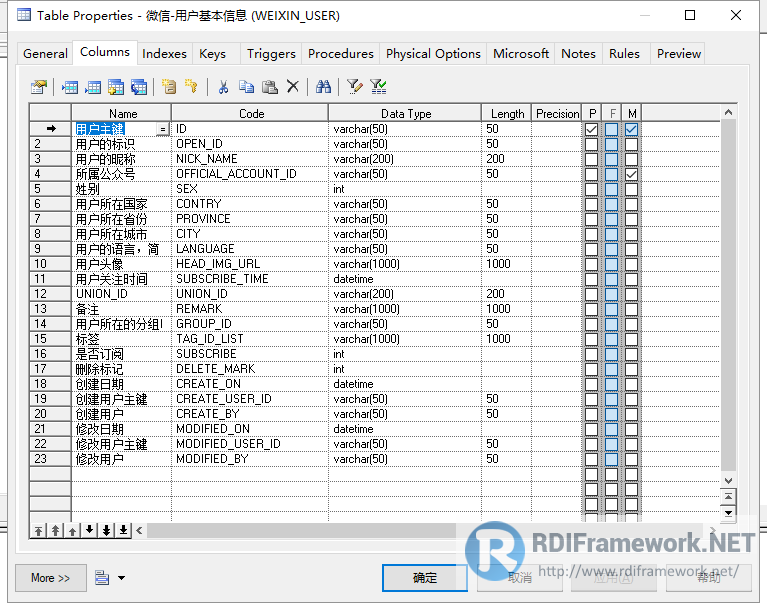Expand dialog with More >> button
Image resolution: width=767 pixels, height=610 pixels.
[x=51, y=578]
